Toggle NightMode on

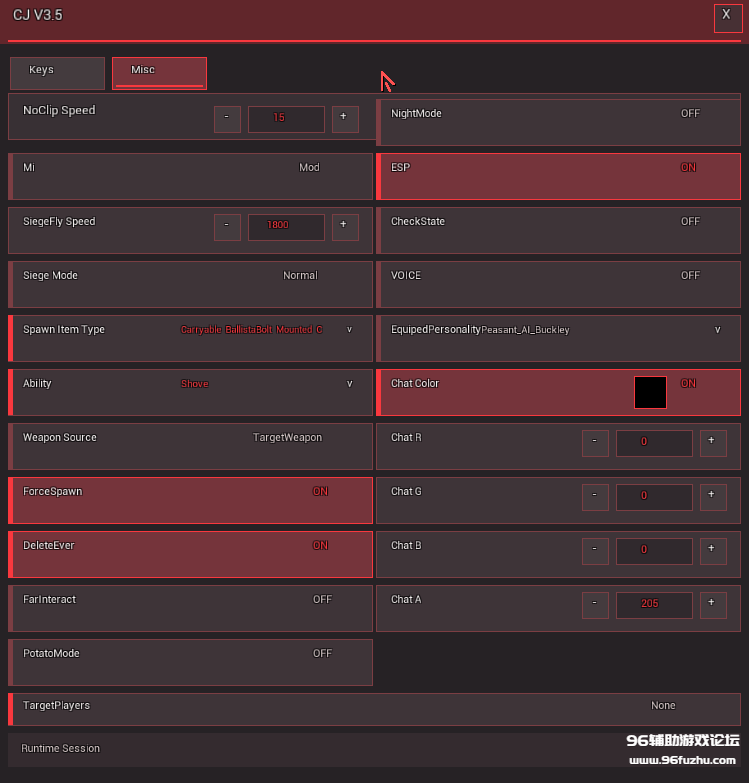point(558,122)
